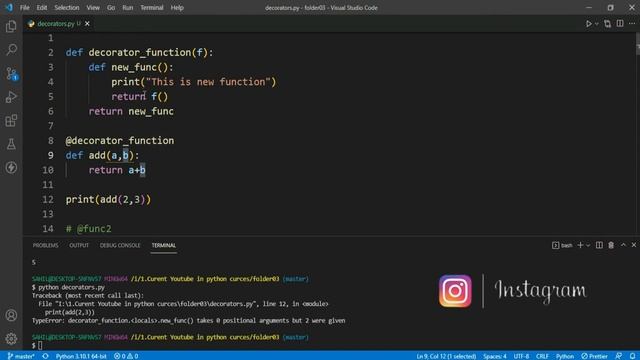Change indentation via Spaces: 4
This screenshot has width=640, height=360.
[495, 356]
